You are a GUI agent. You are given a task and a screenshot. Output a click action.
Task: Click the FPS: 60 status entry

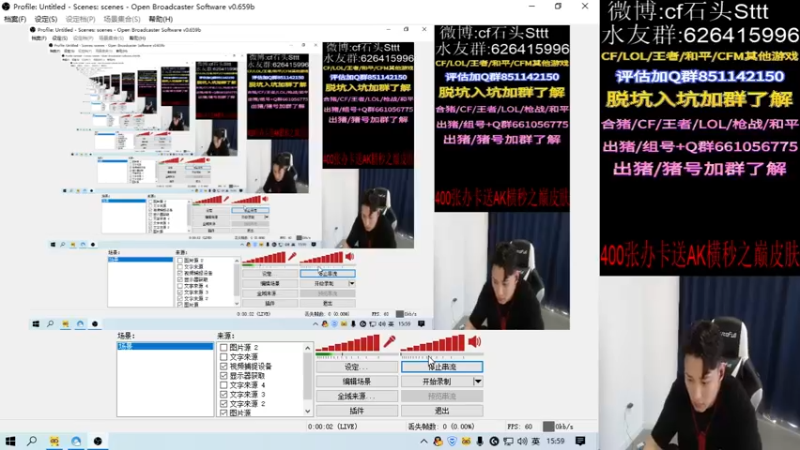(x=519, y=427)
